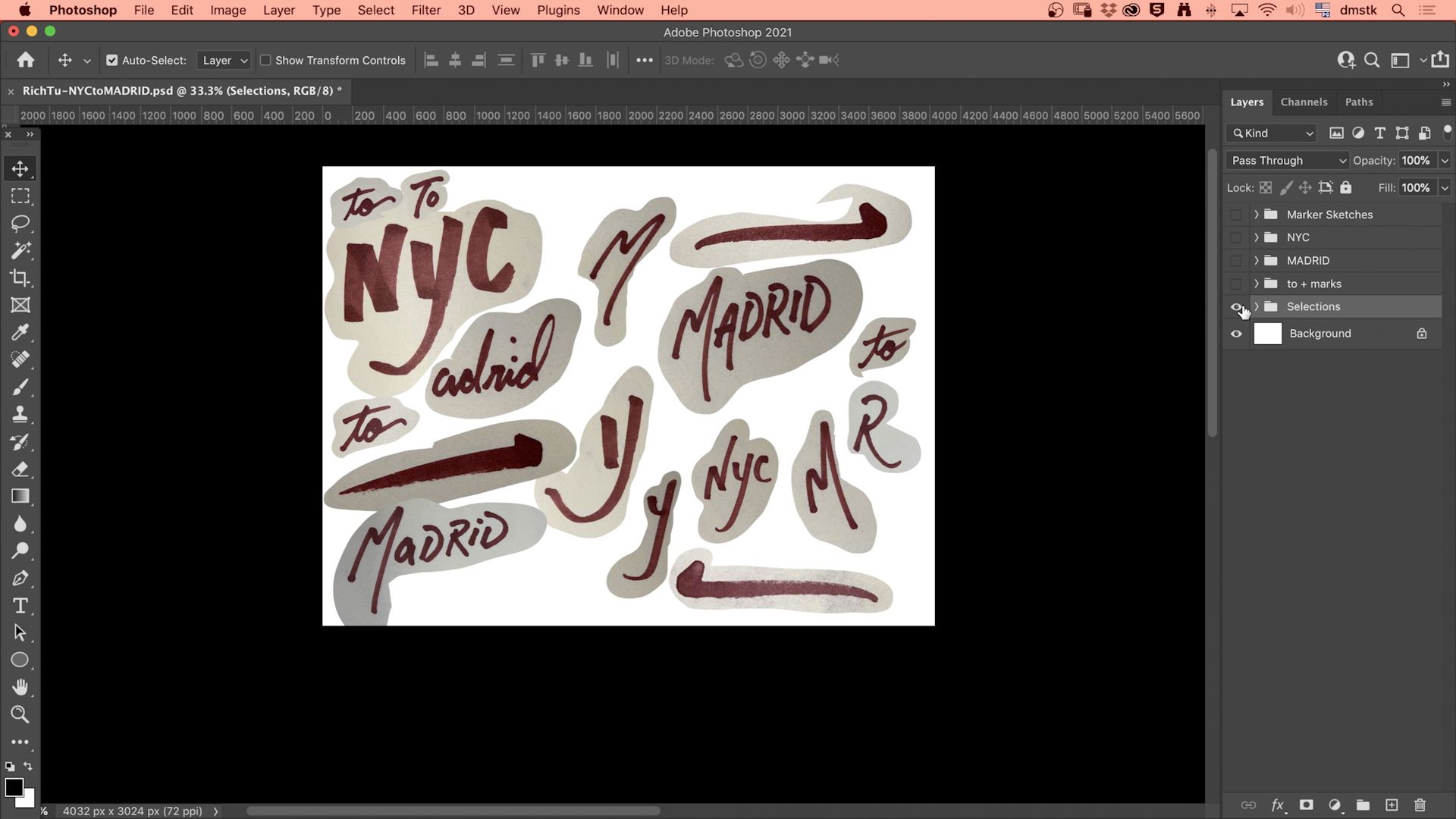Viewport: 1456px width, 819px height.
Task: Open the Auto-Select Layer dropdown
Action: pyautogui.click(x=224, y=60)
